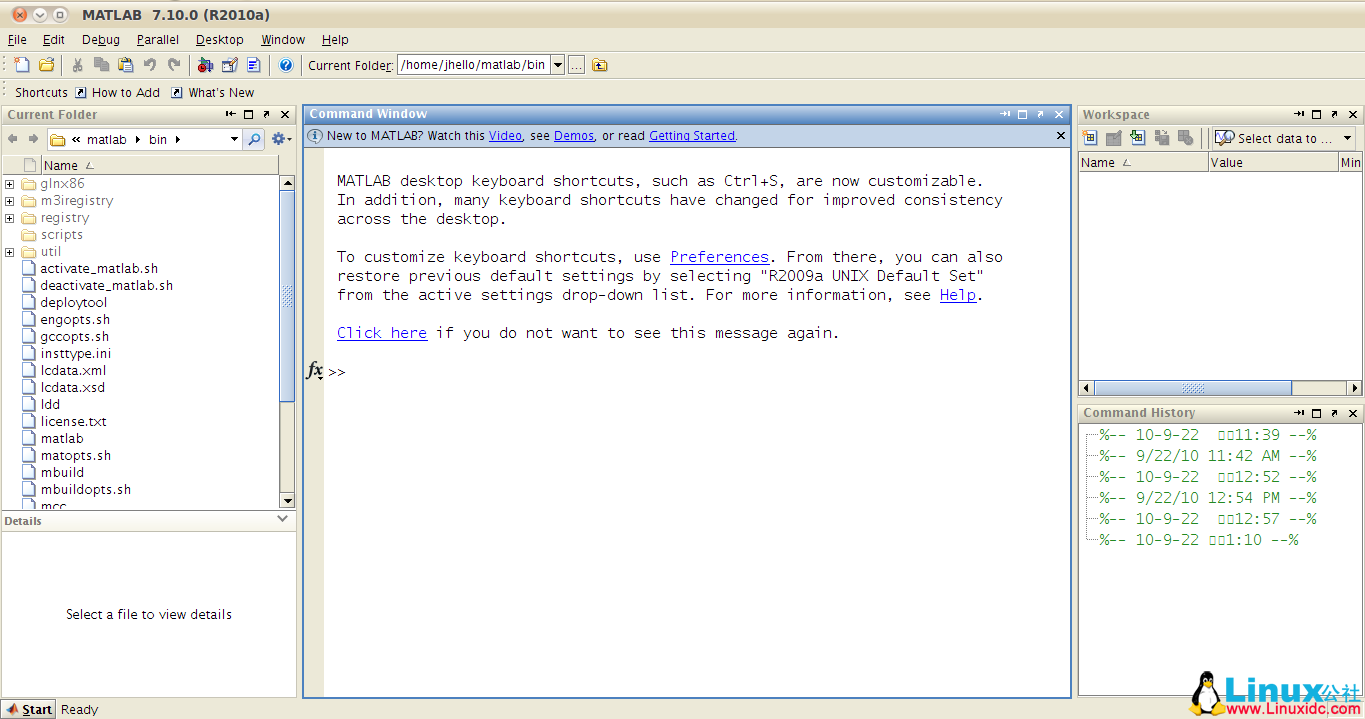Open the Desktop menu
The image size is (1365, 719).
pyautogui.click(x=219, y=39)
